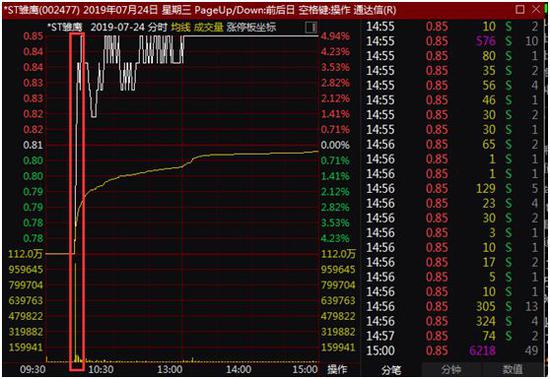Open the 操作 menu below the chart
The image size is (550, 379).
click(x=337, y=369)
